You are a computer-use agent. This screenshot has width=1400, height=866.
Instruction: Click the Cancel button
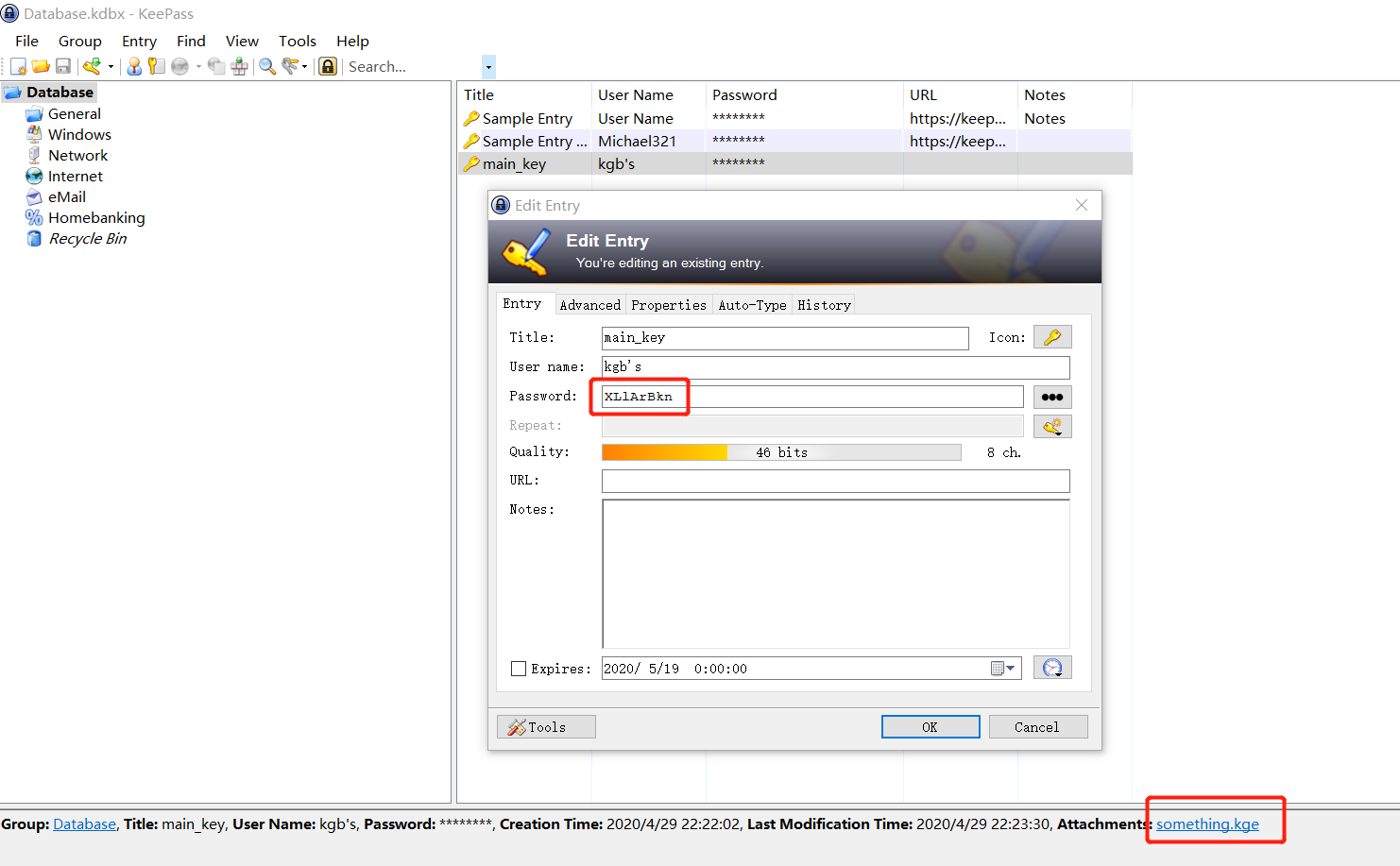1037,726
